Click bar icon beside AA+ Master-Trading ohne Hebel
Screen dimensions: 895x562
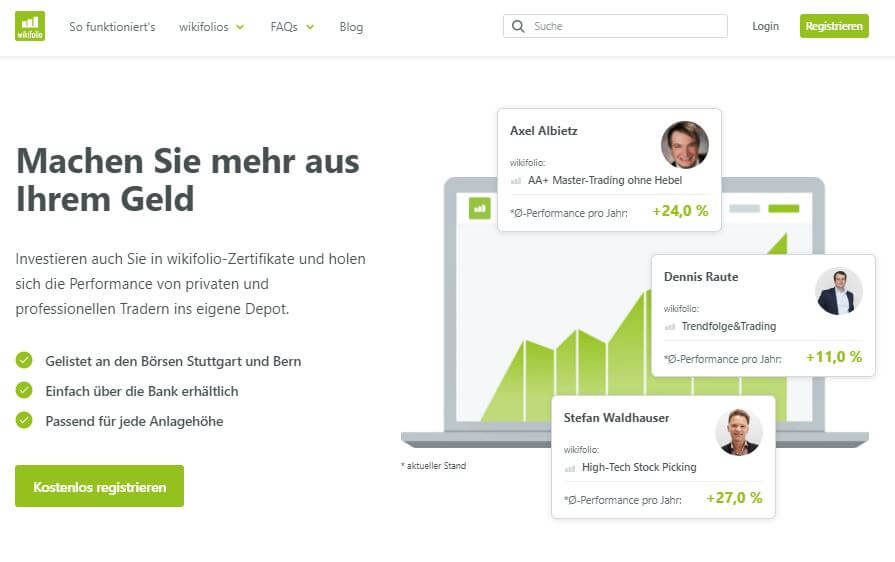pos(516,181)
